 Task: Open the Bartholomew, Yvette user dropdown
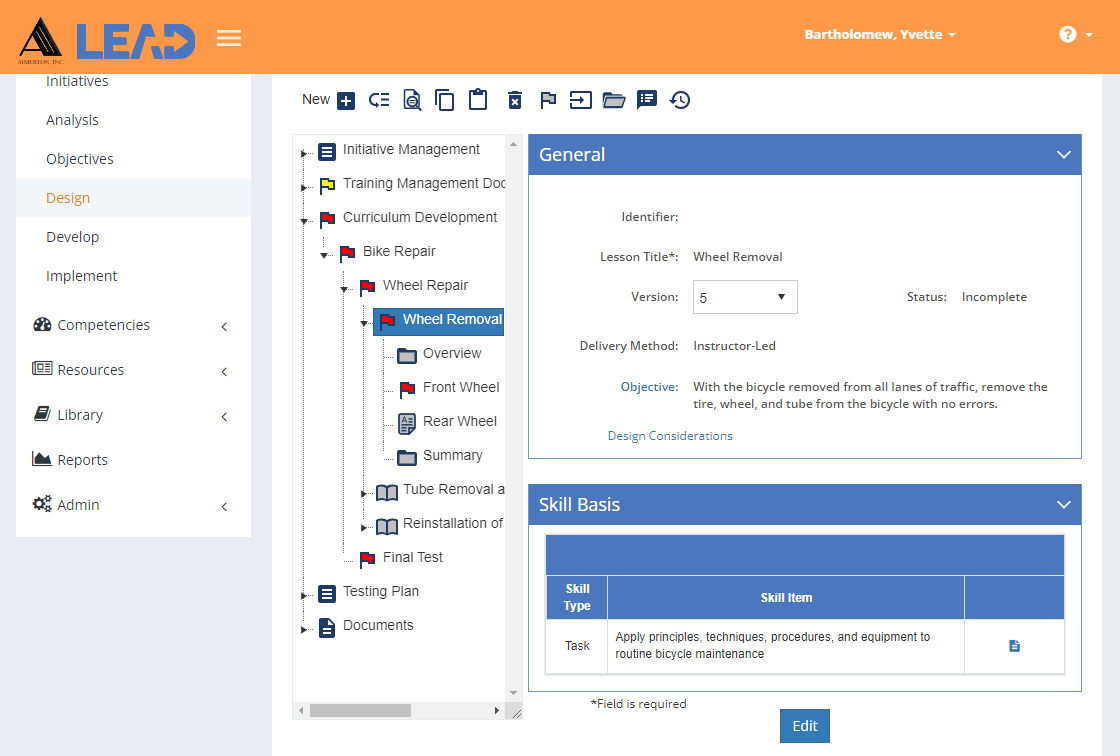(880, 34)
